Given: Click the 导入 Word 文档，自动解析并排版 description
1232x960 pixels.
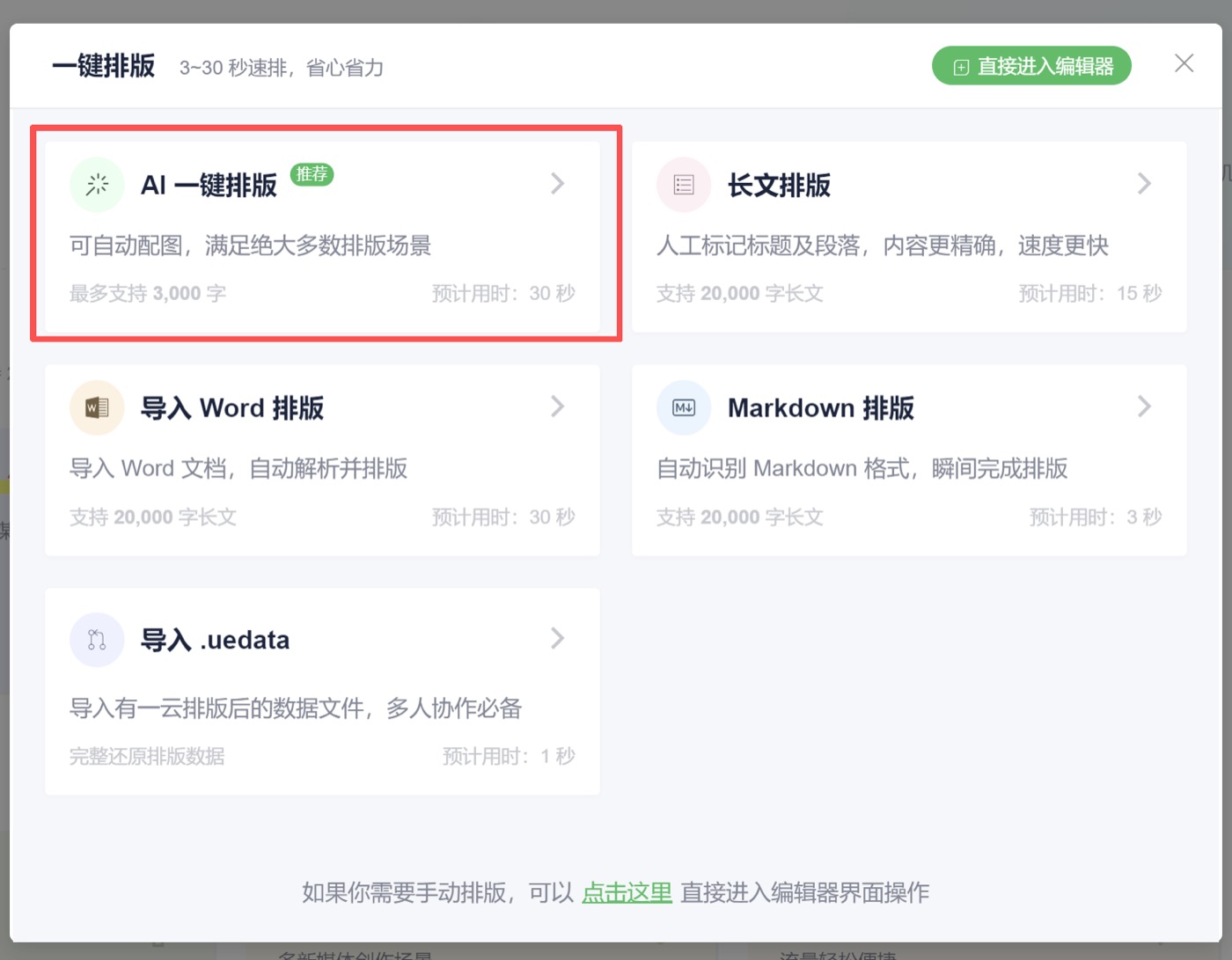Looking at the screenshot, I should point(238,469).
